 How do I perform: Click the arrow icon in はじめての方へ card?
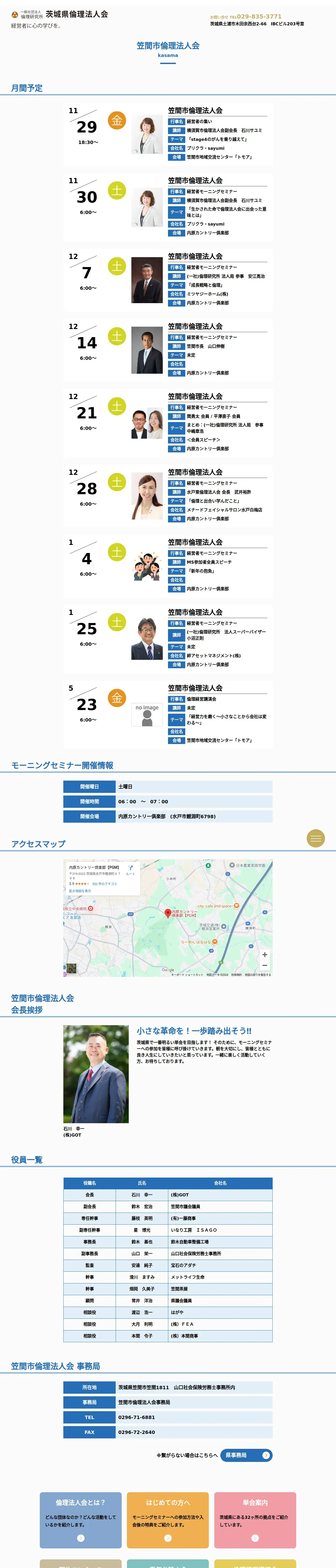168,1538
